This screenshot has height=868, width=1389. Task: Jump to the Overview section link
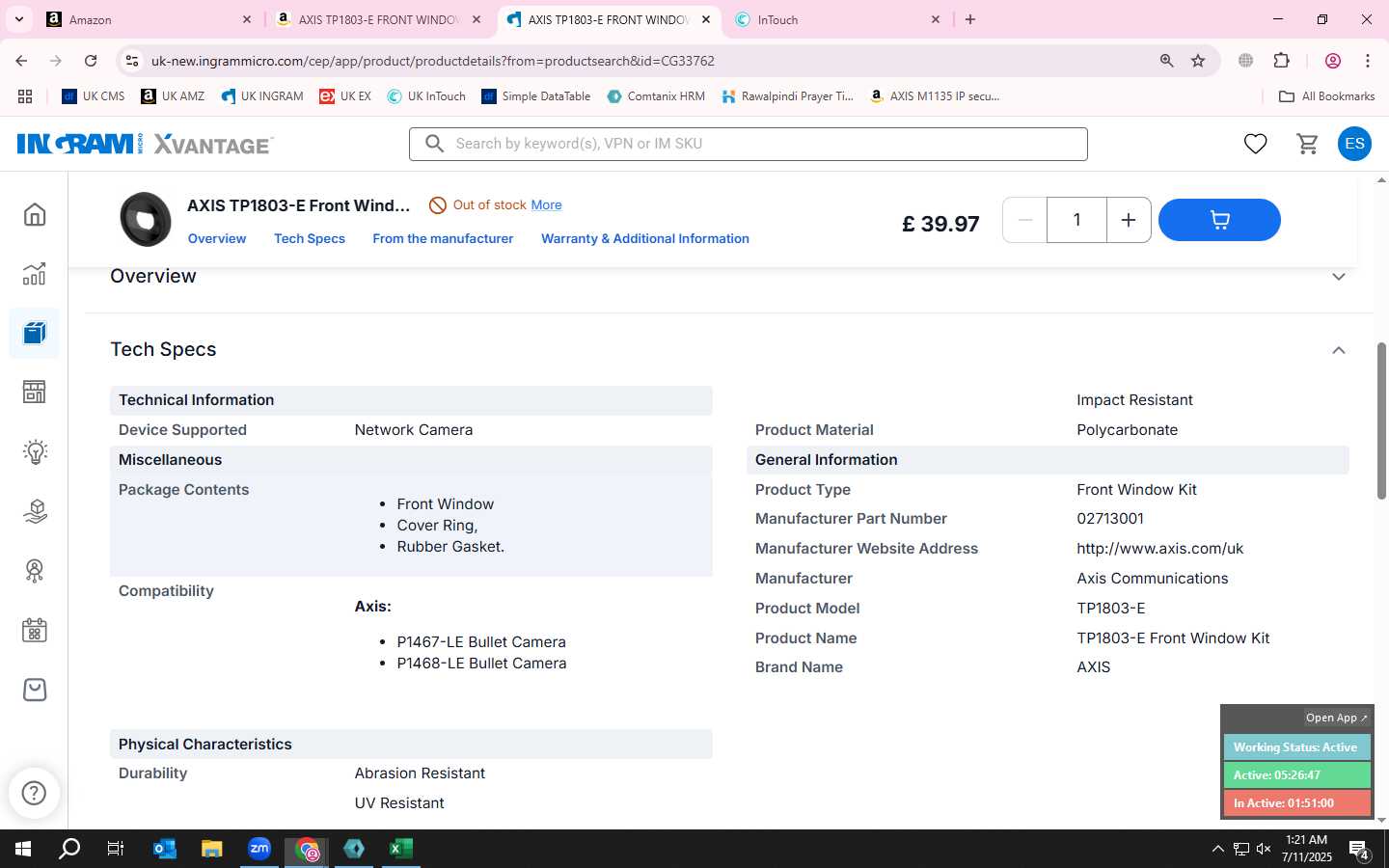[x=217, y=238]
